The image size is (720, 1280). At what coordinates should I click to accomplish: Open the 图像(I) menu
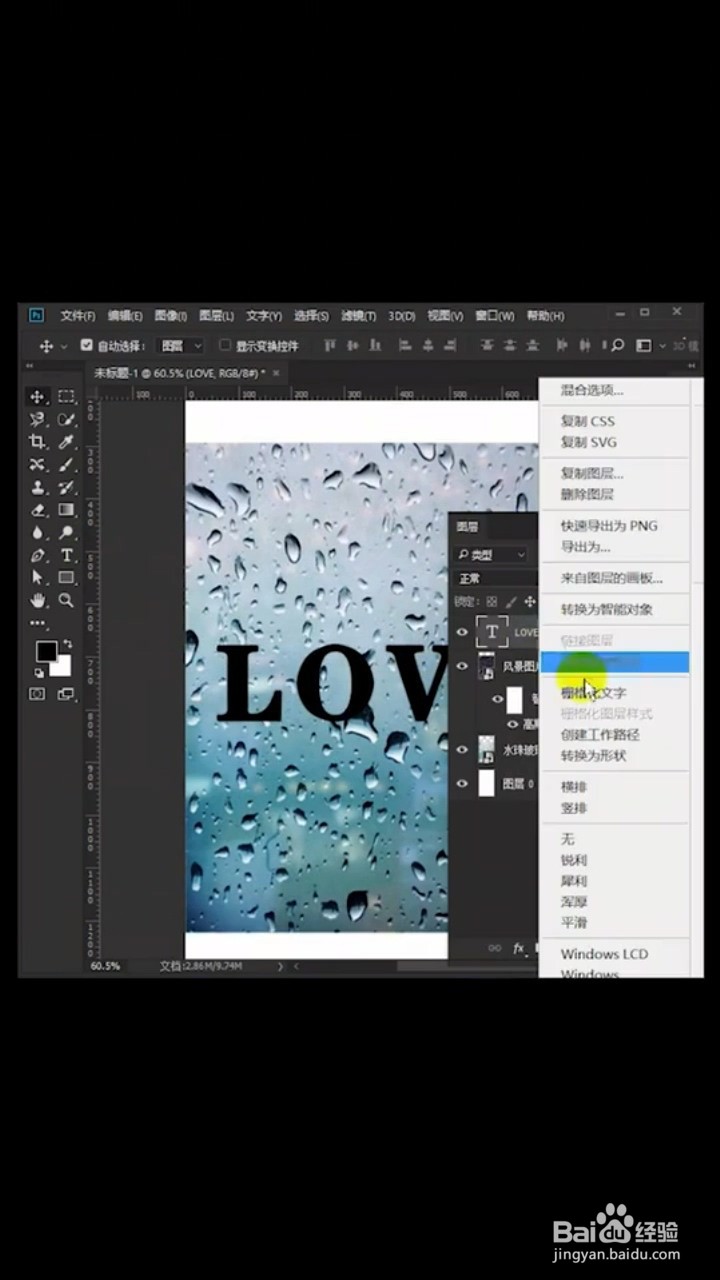pos(170,316)
